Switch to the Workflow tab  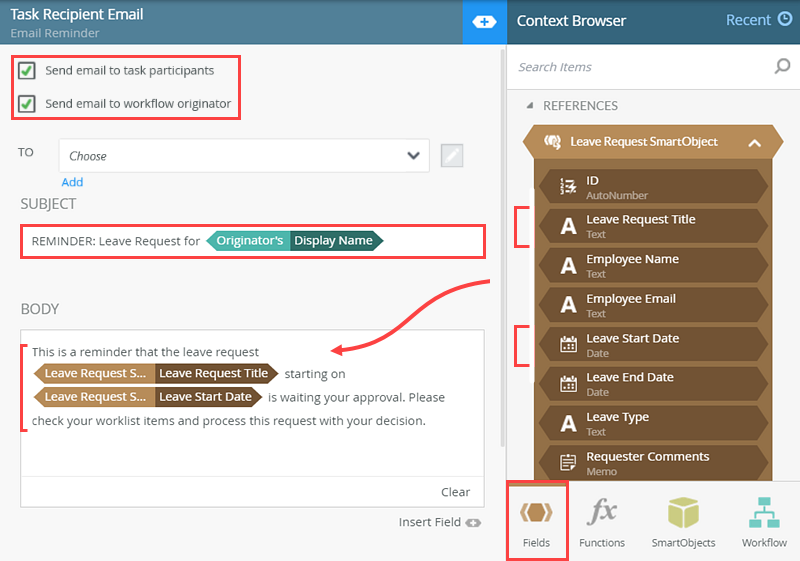tap(764, 521)
